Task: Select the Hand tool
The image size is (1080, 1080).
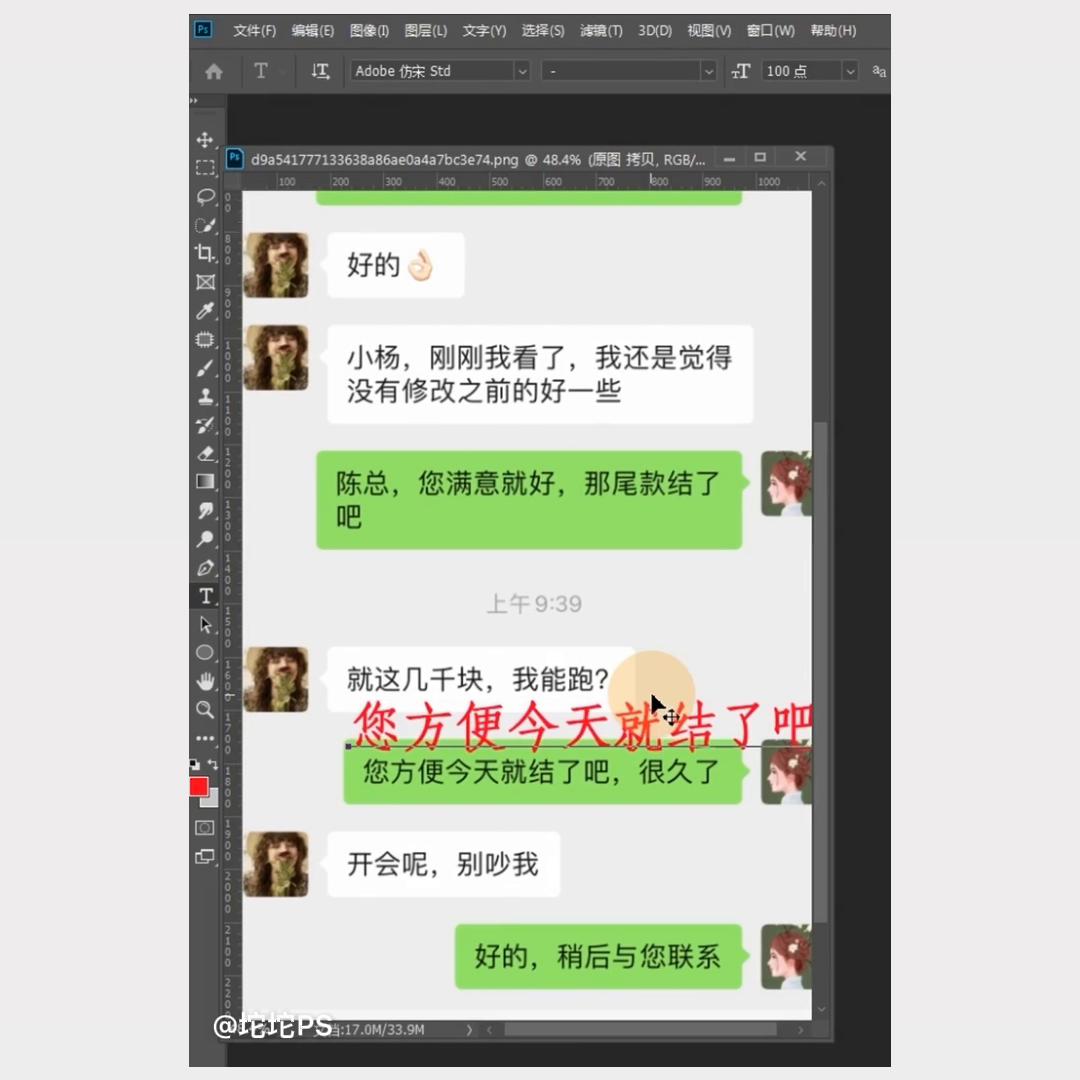Action: tap(205, 681)
